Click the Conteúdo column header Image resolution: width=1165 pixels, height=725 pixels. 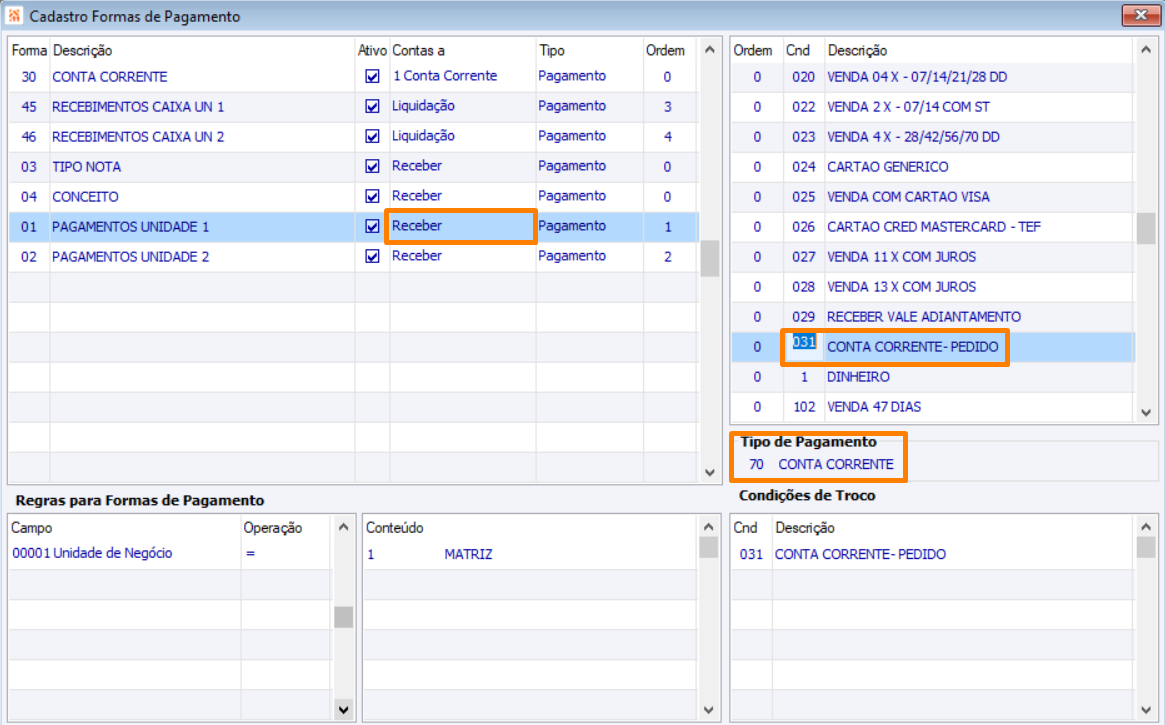coord(395,527)
